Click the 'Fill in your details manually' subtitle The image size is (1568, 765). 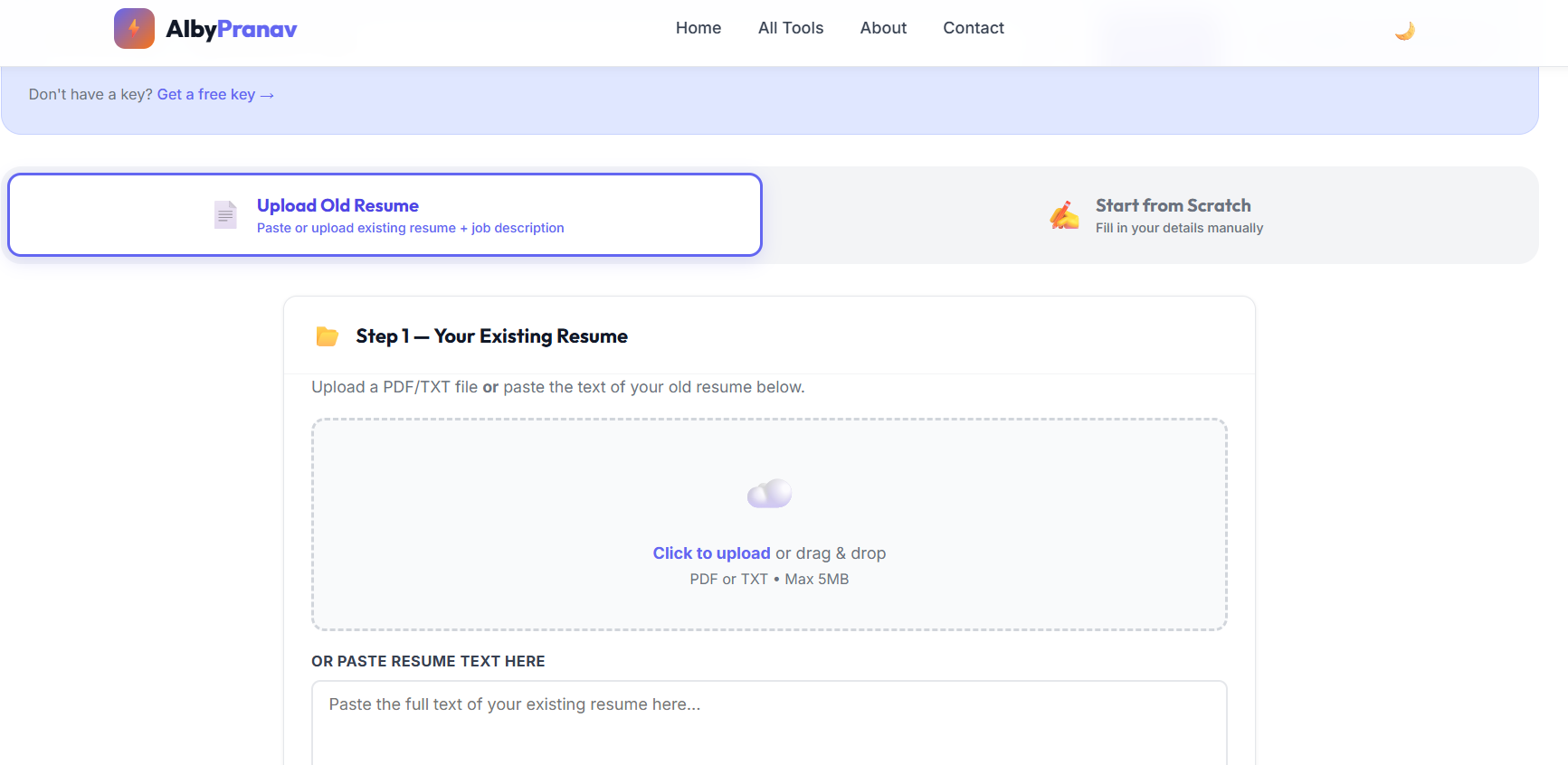[1179, 228]
